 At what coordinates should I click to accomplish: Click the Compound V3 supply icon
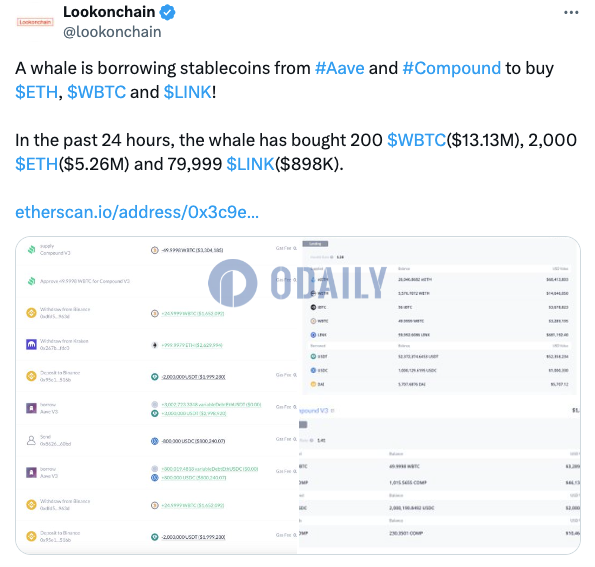point(31,249)
